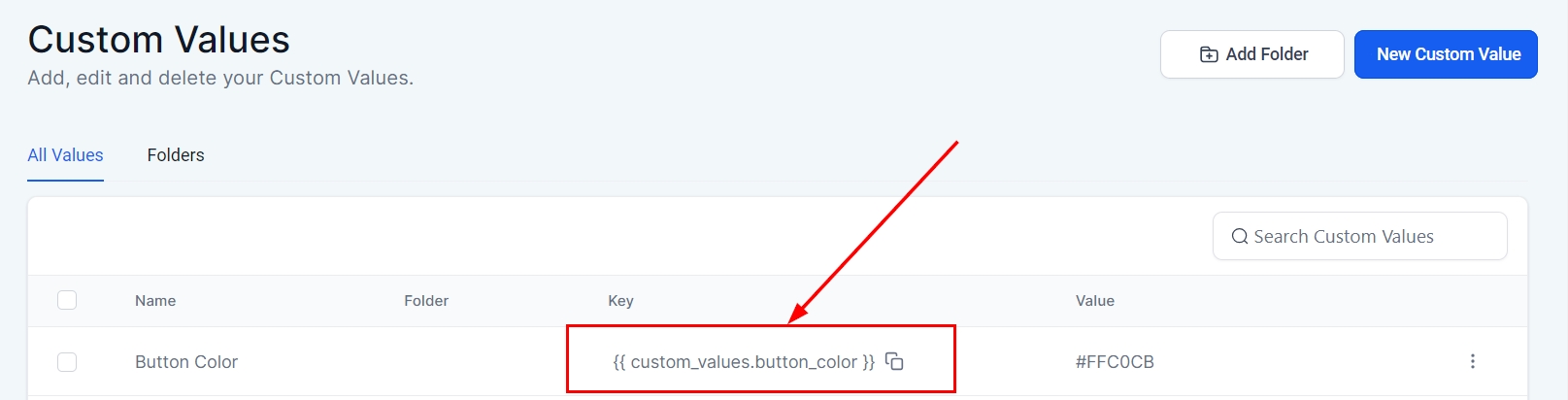Click the "Add, edit and delete" subtitle text

coord(220,78)
